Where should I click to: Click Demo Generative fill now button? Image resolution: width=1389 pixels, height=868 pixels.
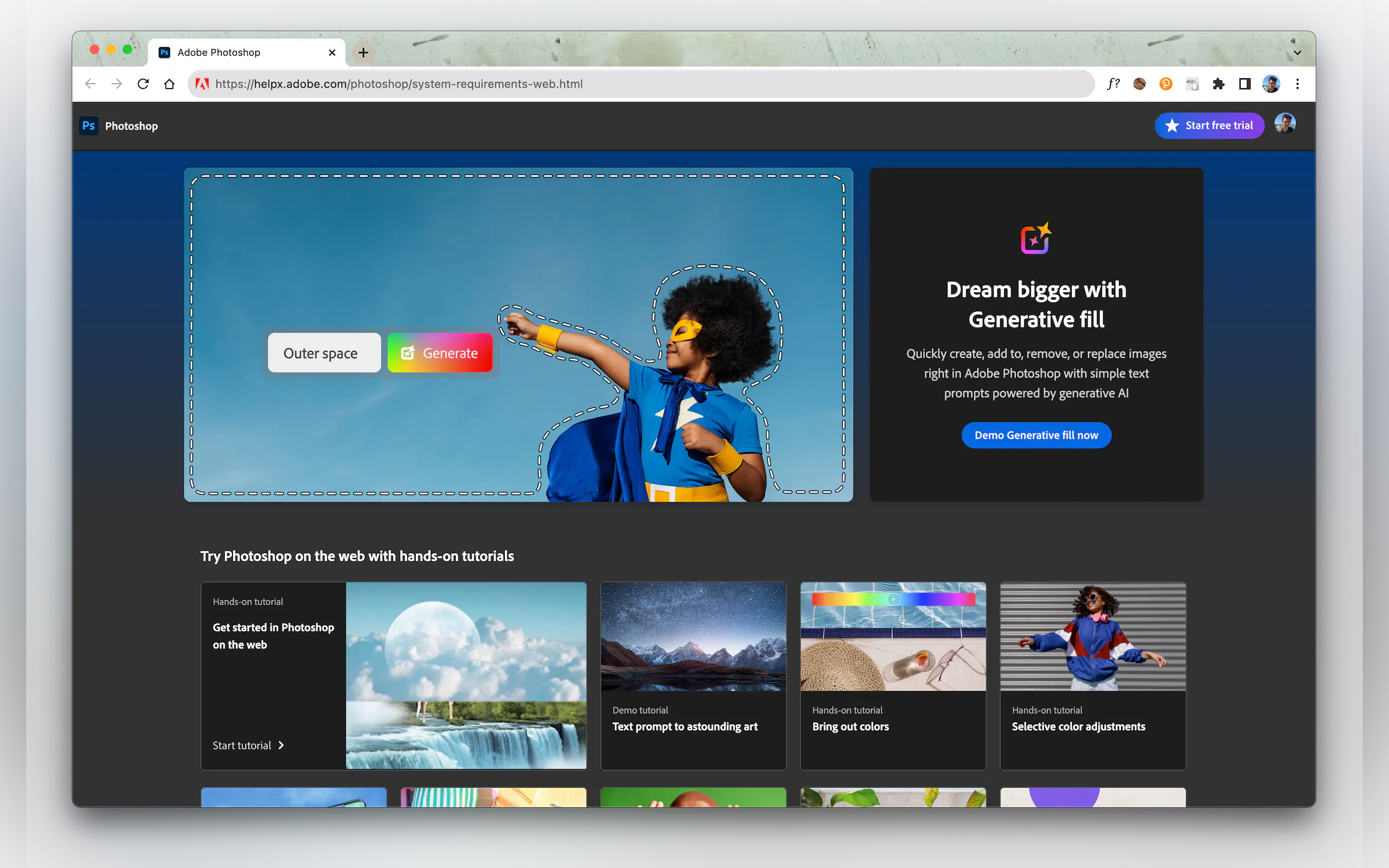pos(1036,435)
